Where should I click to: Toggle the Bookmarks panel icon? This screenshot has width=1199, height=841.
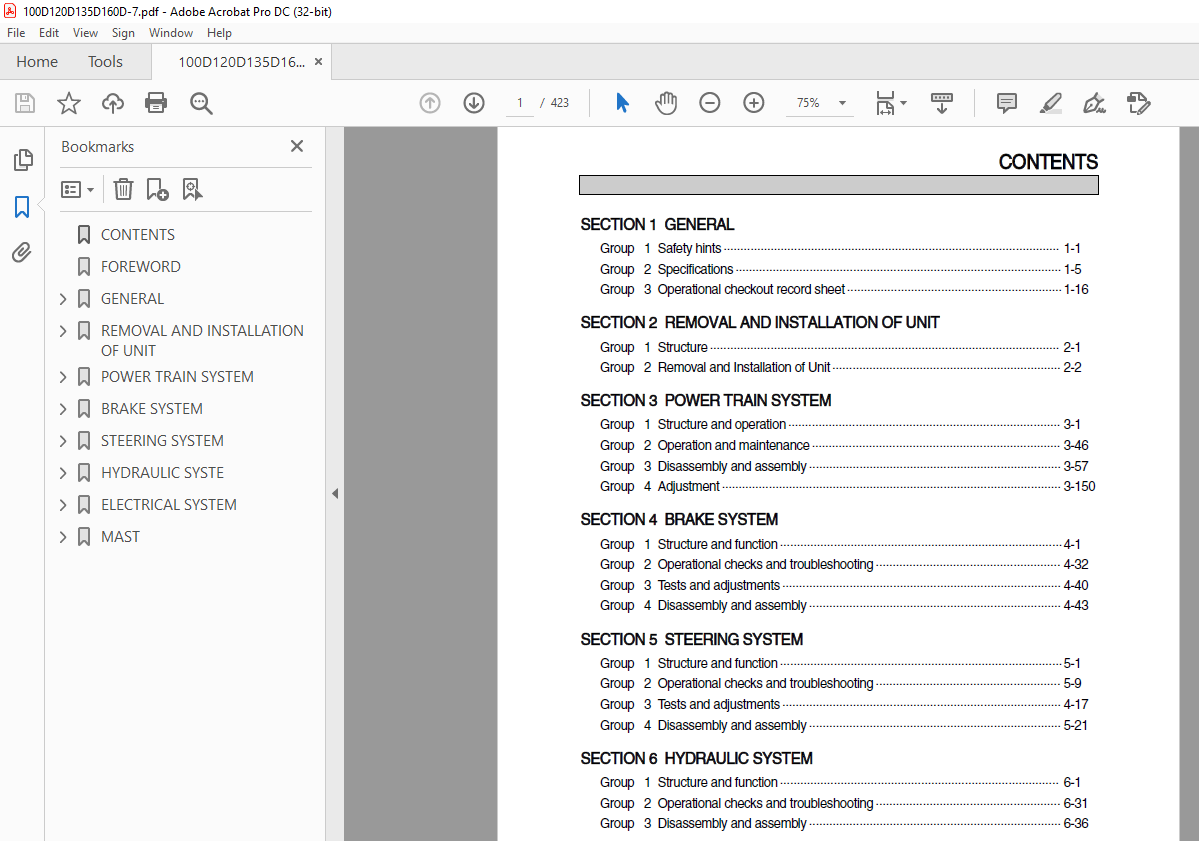pyautogui.click(x=22, y=206)
